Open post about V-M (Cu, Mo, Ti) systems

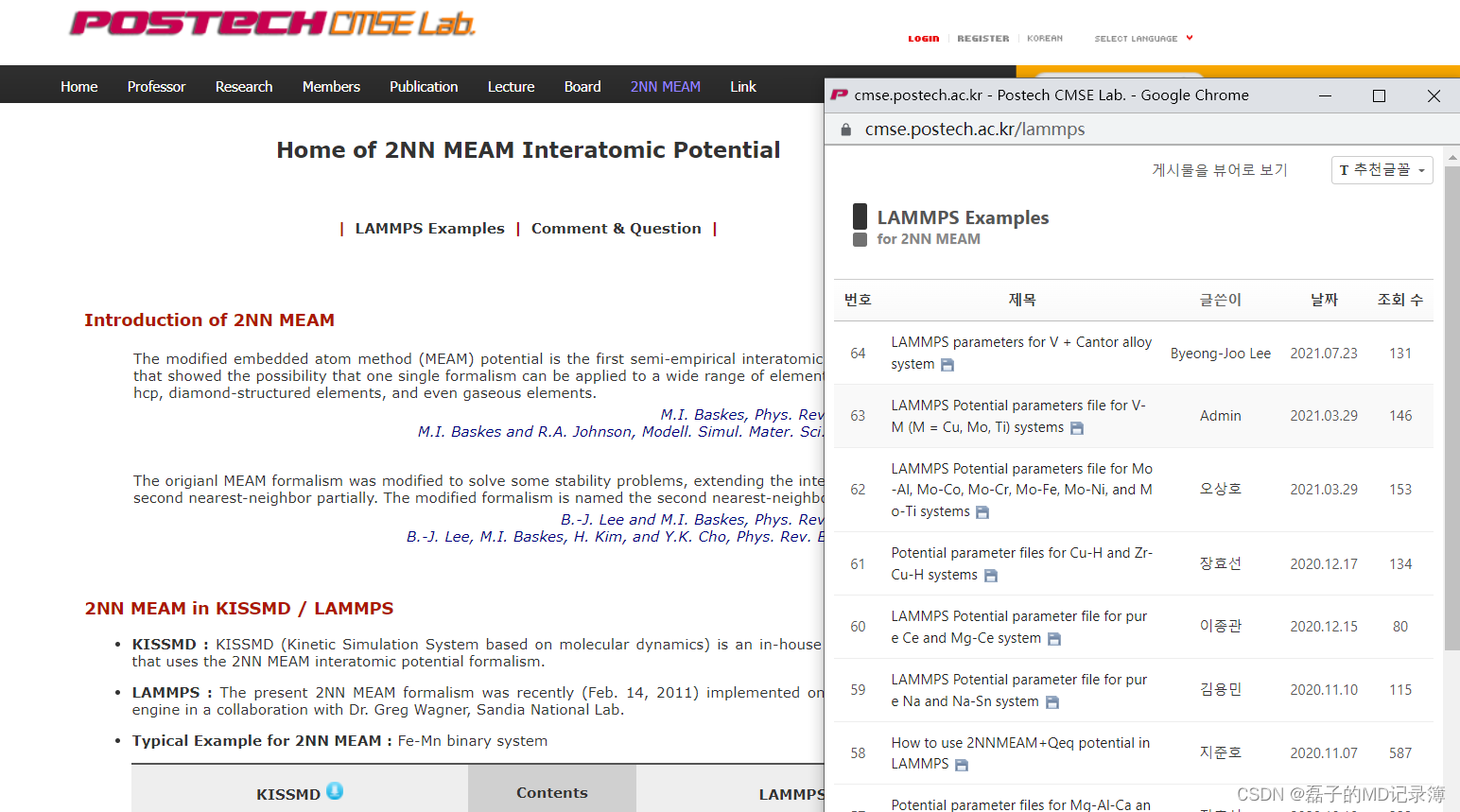[x=1018, y=416]
